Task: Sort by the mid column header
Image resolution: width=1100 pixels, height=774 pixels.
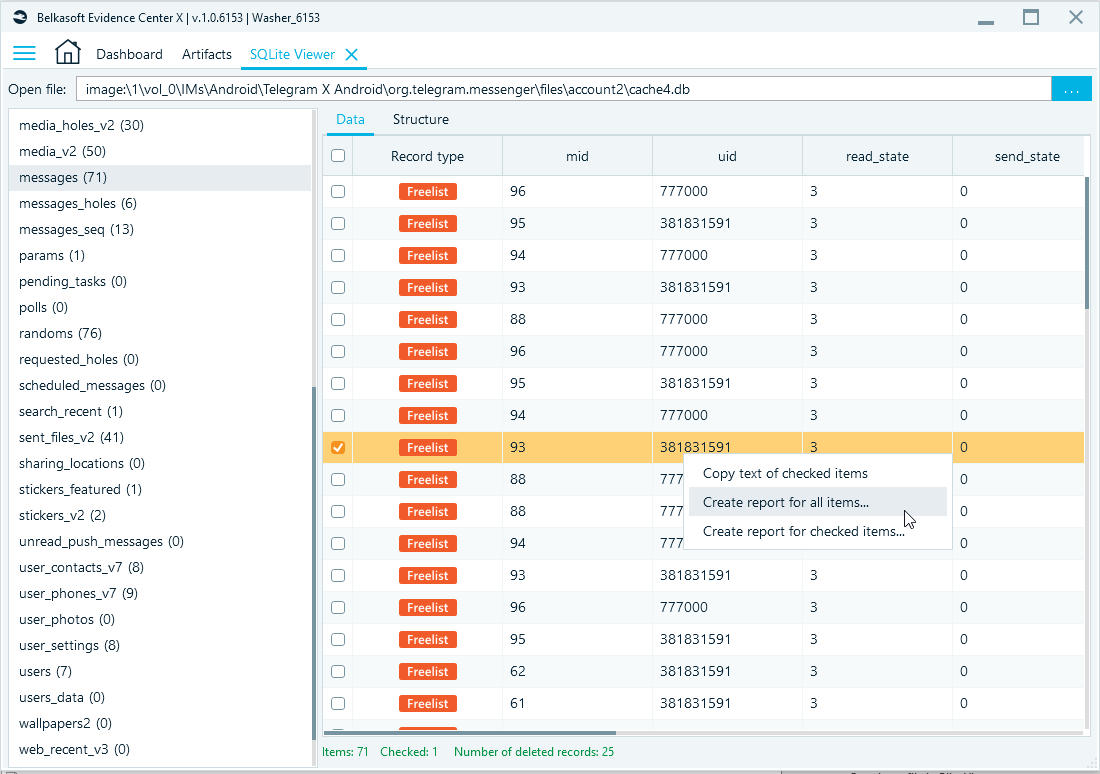Action: coord(577,156)
